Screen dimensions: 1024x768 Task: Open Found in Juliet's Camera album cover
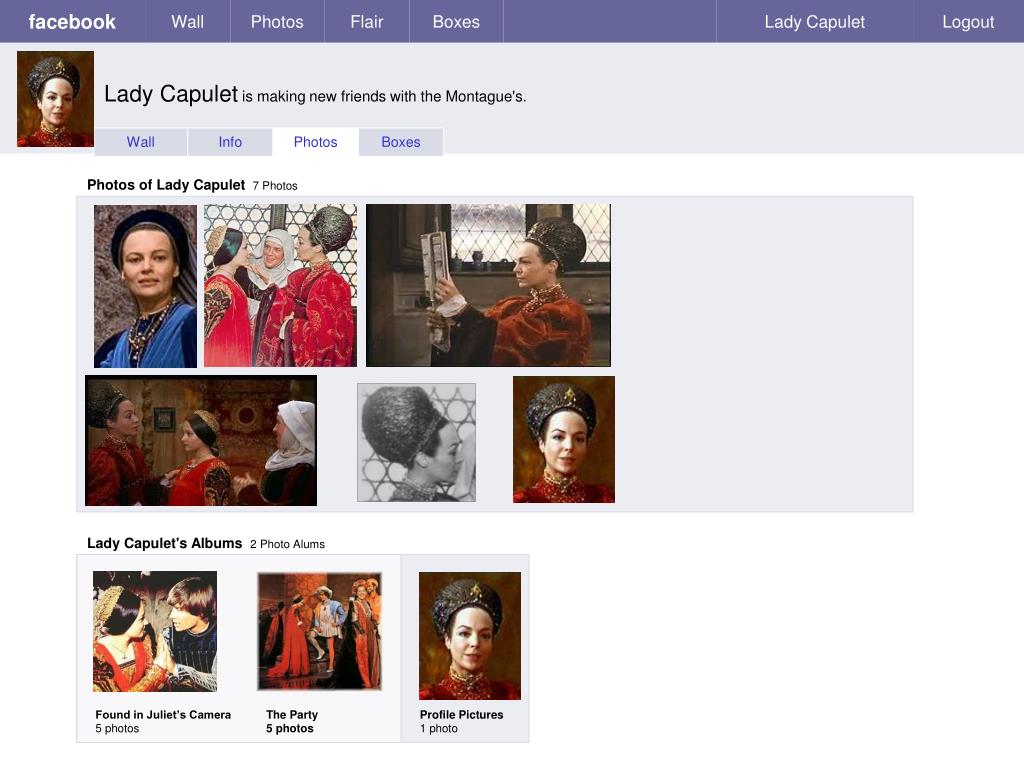[x=155, y=632]
